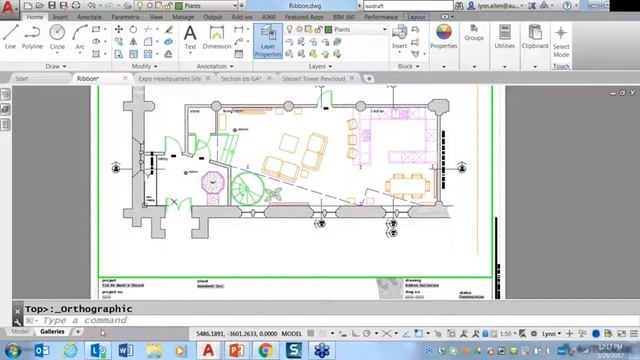The image size is (640, 360).
Task: Click the Open file icon in quick access
Action: [40, 5]
